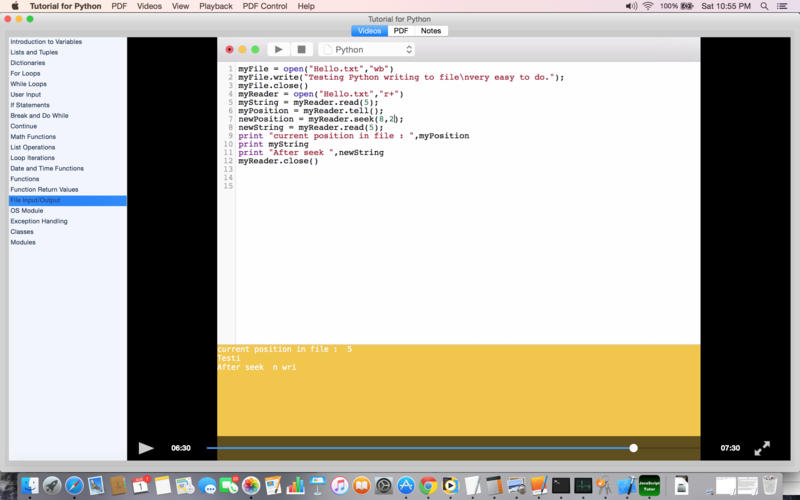Screen dimensions: 800x500
Task: Select Math Functions lesson
Action: click(67, 137)
